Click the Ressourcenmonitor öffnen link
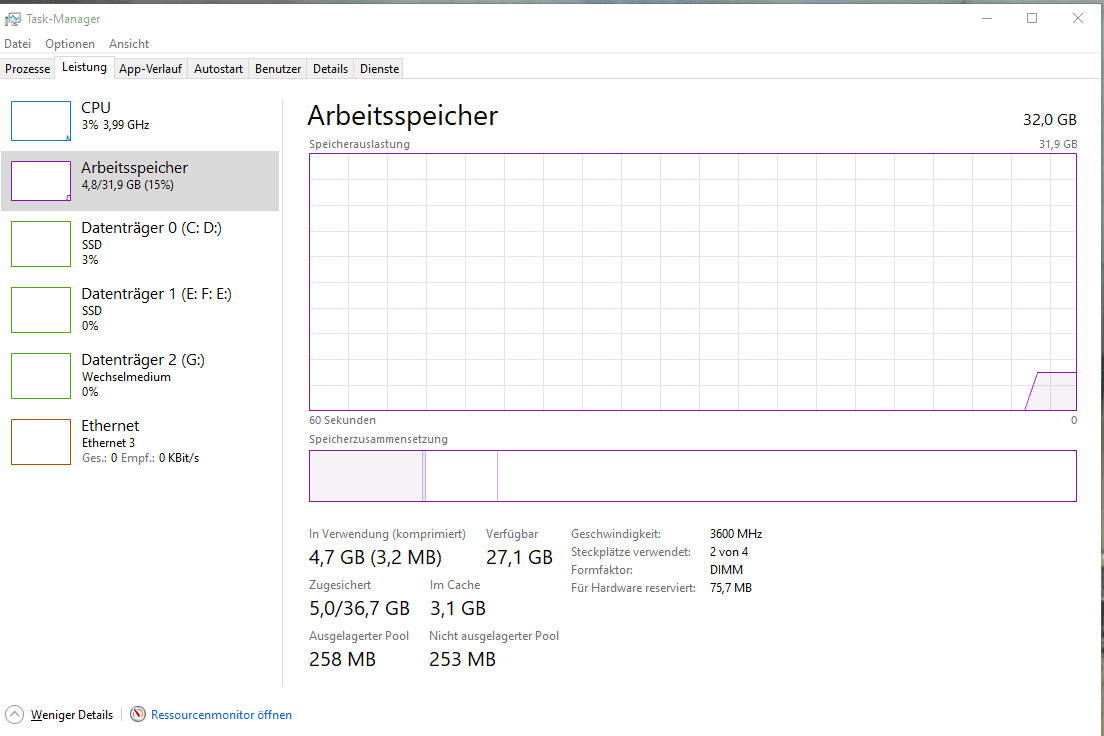The height and width of the screenshot is (736, 1104). tap(221, 715)
